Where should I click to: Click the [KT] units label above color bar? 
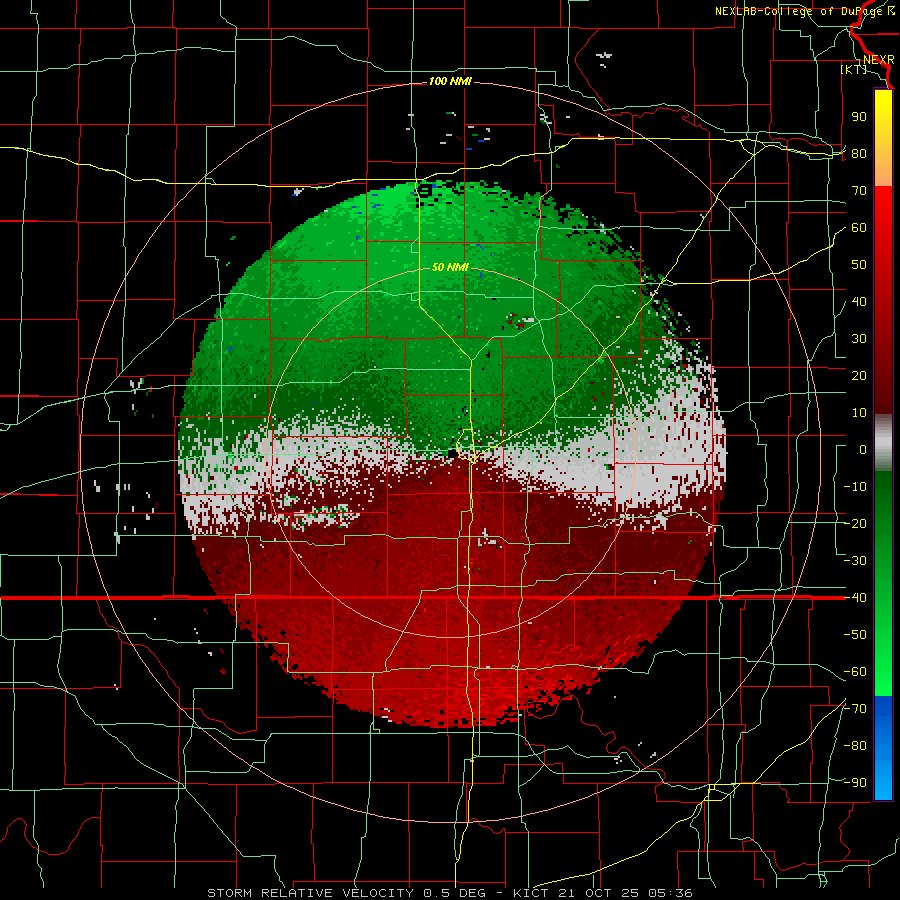854,69
